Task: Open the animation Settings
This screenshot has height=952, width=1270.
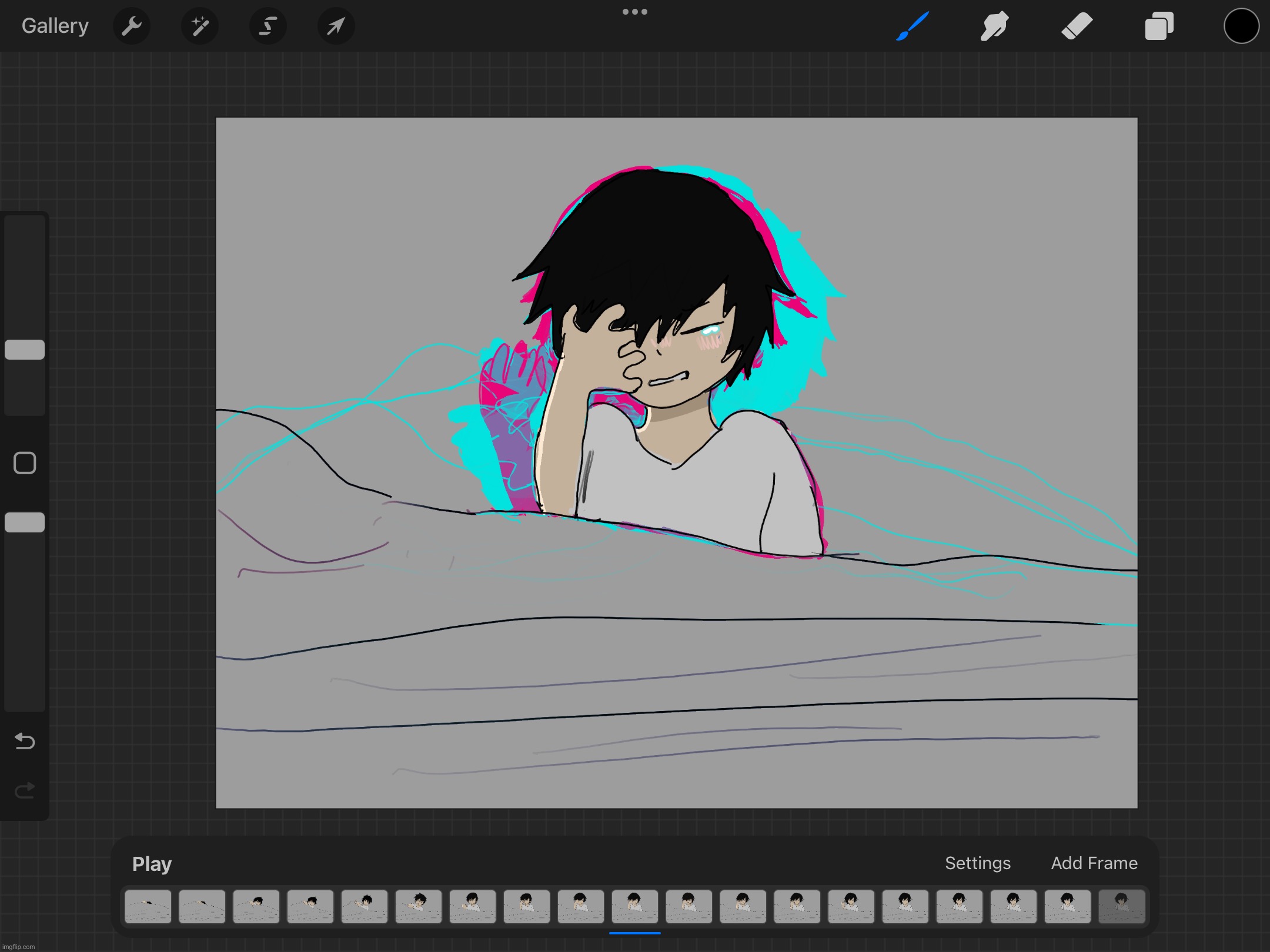Action: pos(977,864)
